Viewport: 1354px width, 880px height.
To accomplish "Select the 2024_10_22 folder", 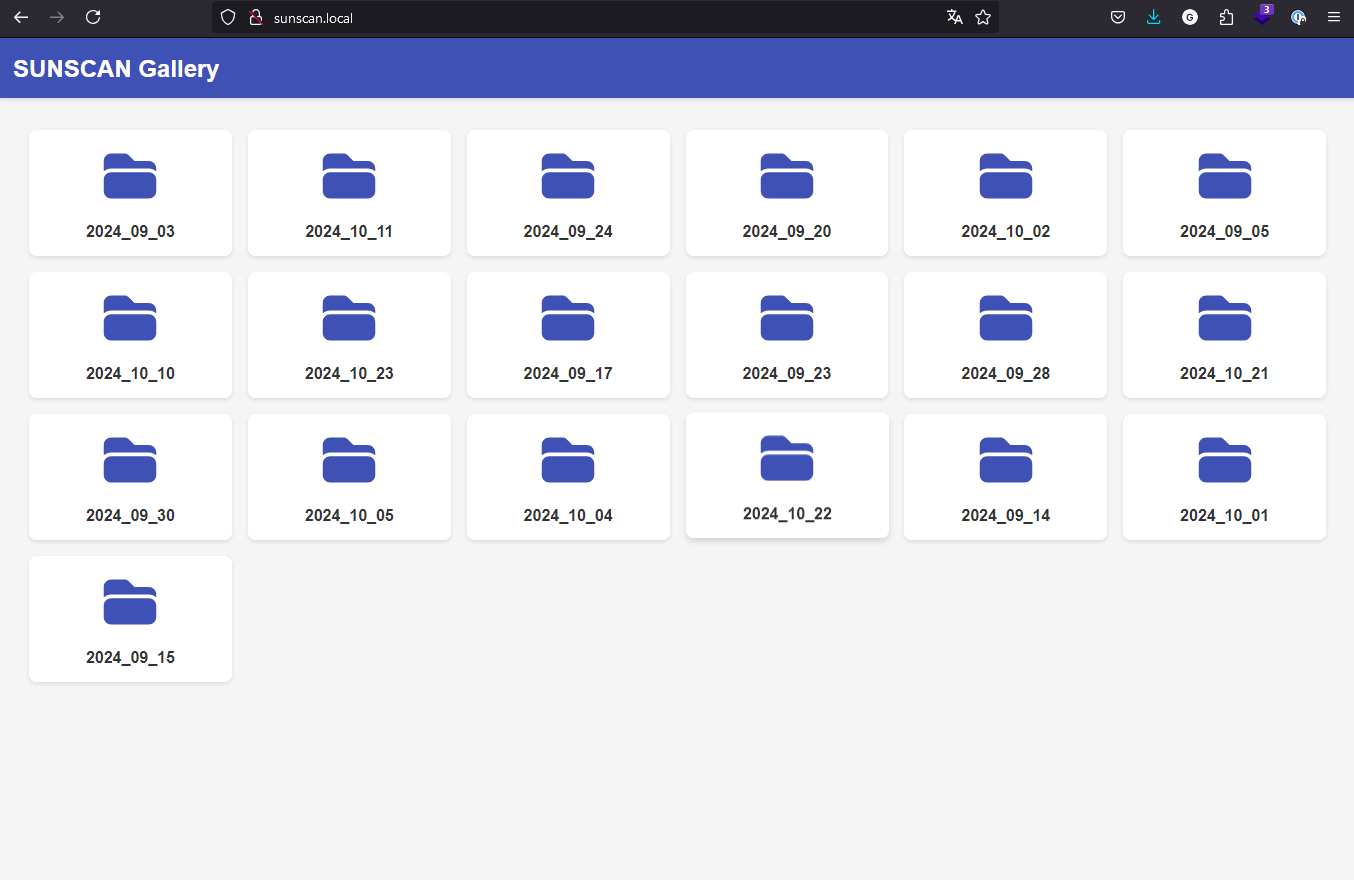I will (x=787, y=476).
